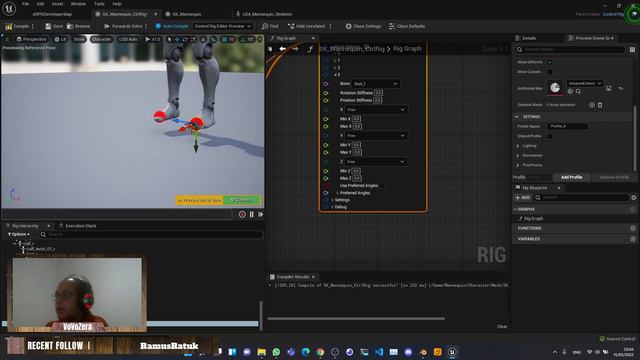
Task: Toggle Use Preferred Angles checkbox
Action: tap(381, 186)
